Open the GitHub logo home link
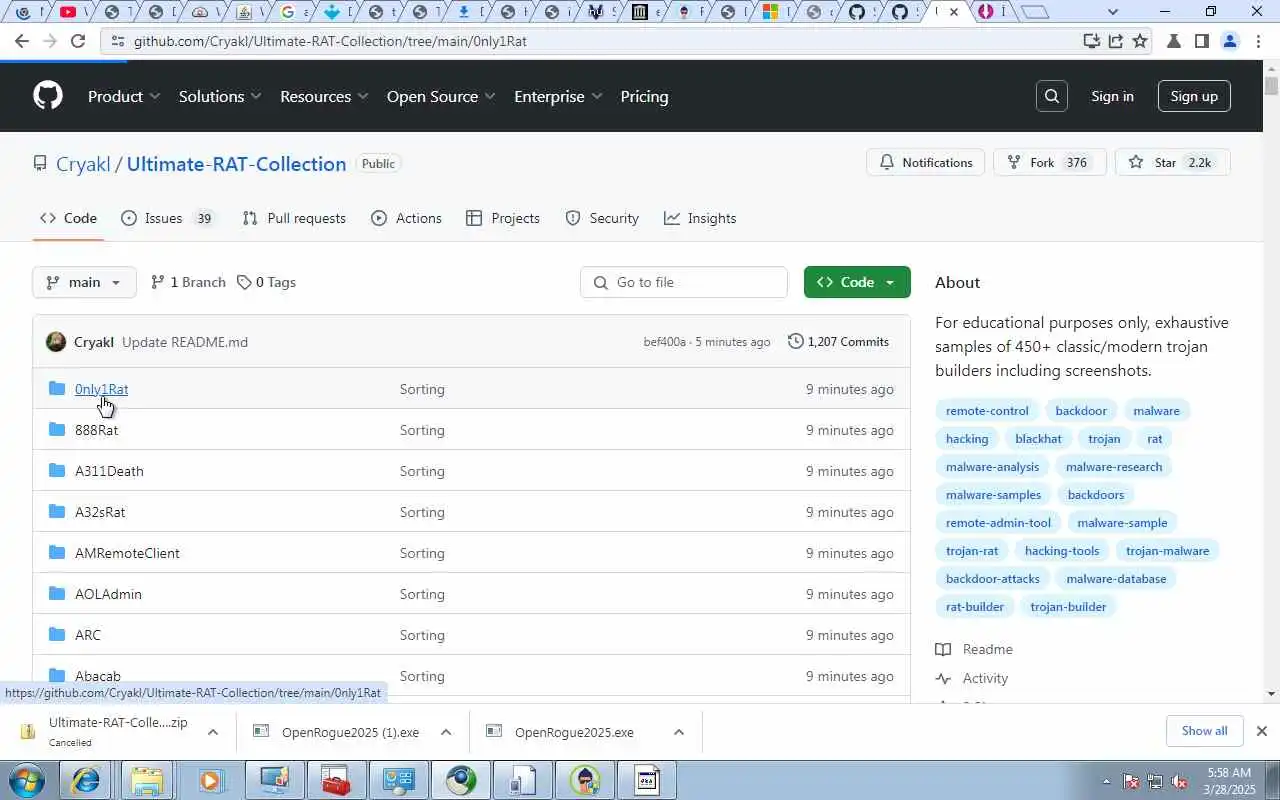1280x800 pixels. click(48, 96)
